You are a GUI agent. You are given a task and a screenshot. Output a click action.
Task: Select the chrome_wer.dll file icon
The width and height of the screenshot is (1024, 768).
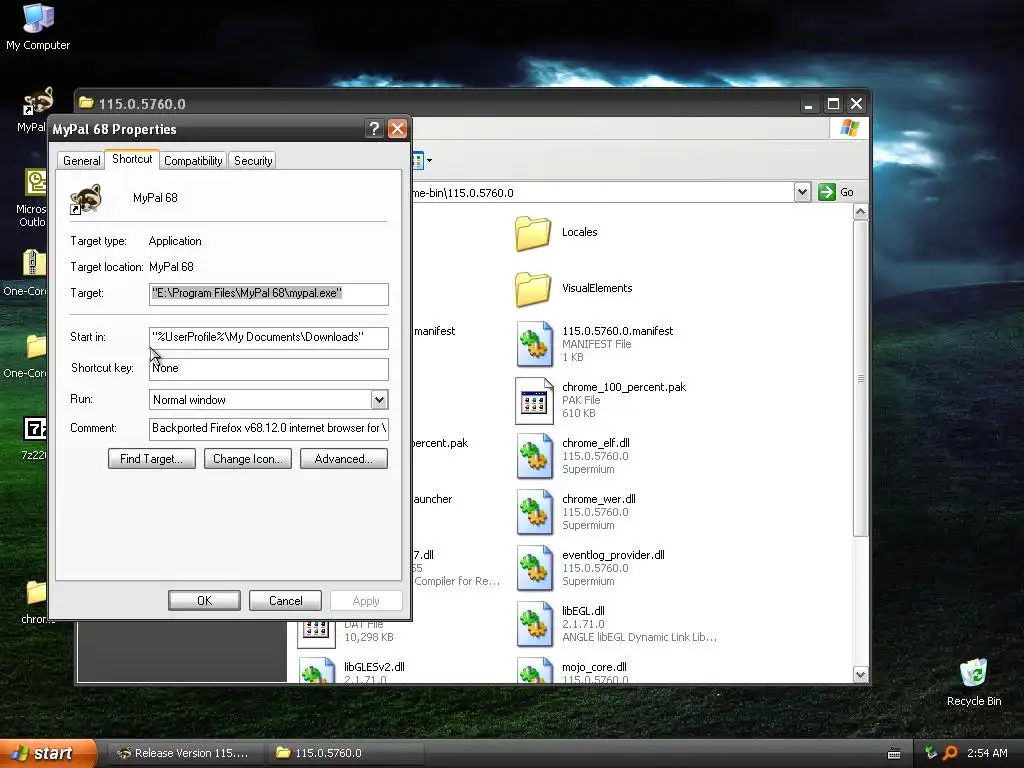coord(534,513)
